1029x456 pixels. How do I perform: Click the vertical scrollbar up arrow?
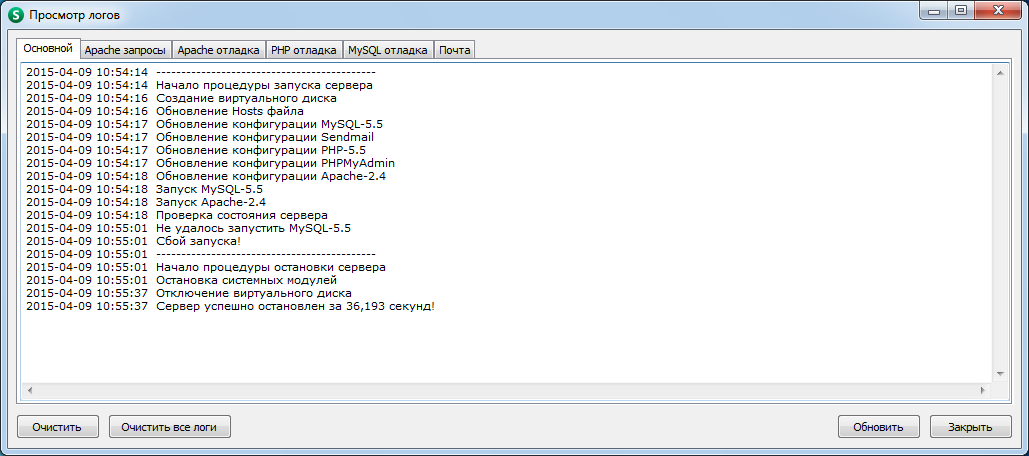[x=999, y=73]
